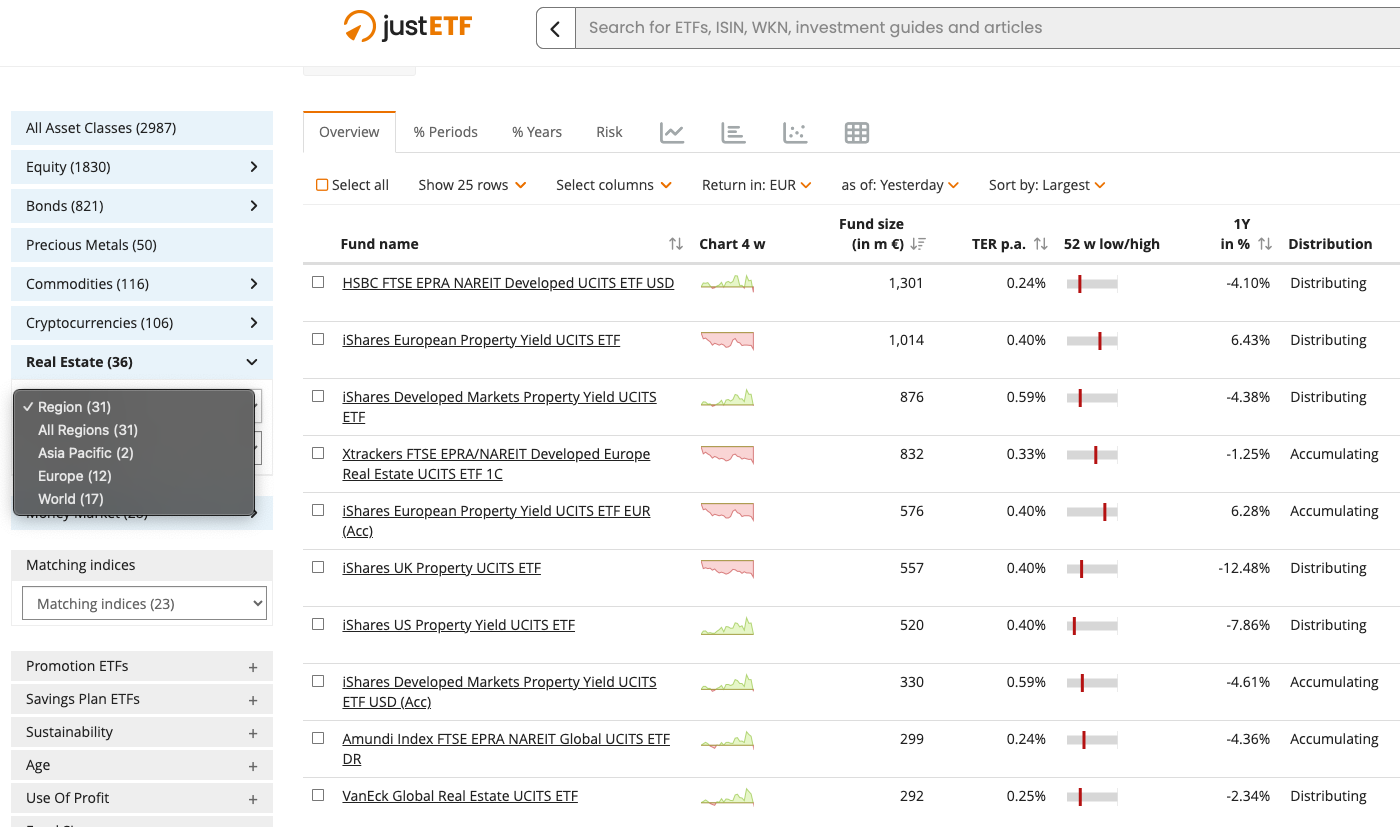Switch to the % Years tab
The image size is (1400, 827).
click(537, 132)
